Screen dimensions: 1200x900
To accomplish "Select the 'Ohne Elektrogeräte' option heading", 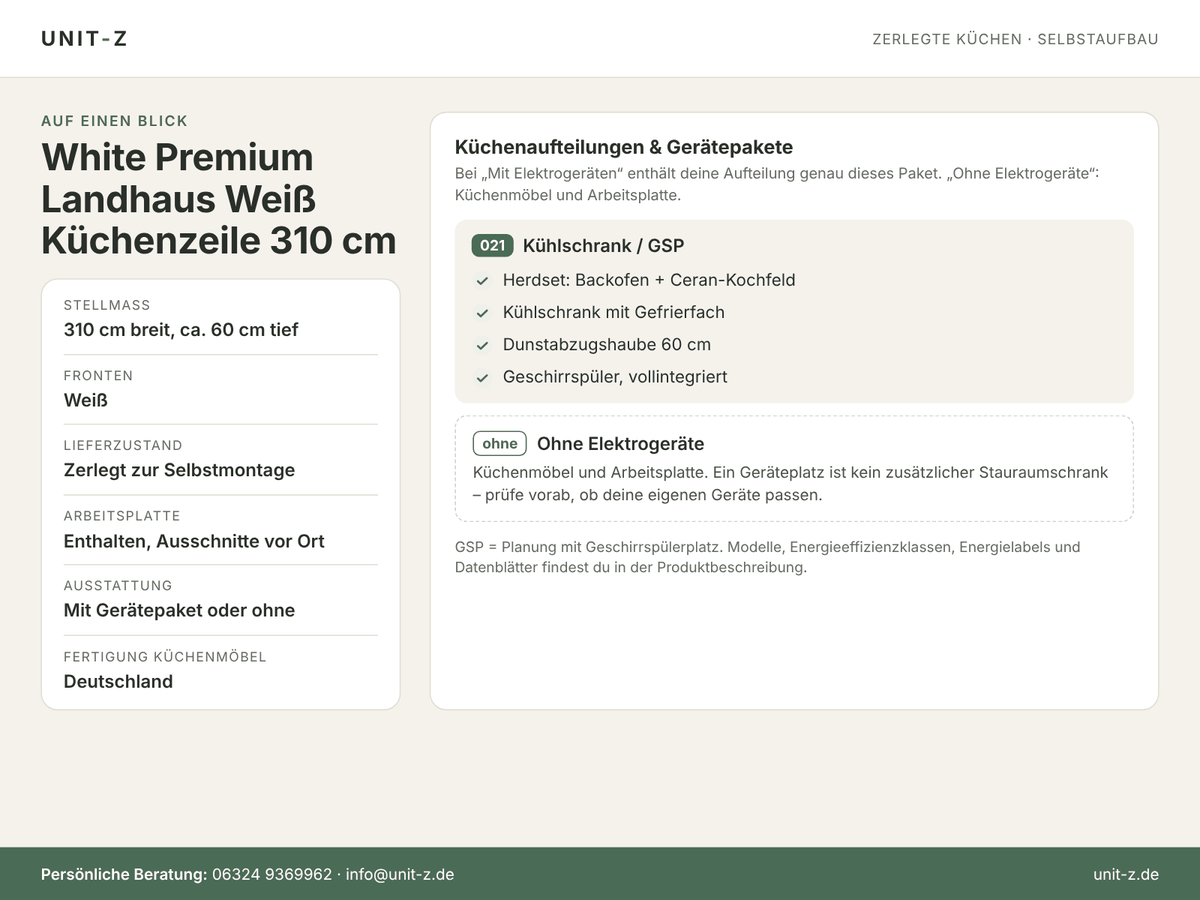I will click(x=620, y=444).
